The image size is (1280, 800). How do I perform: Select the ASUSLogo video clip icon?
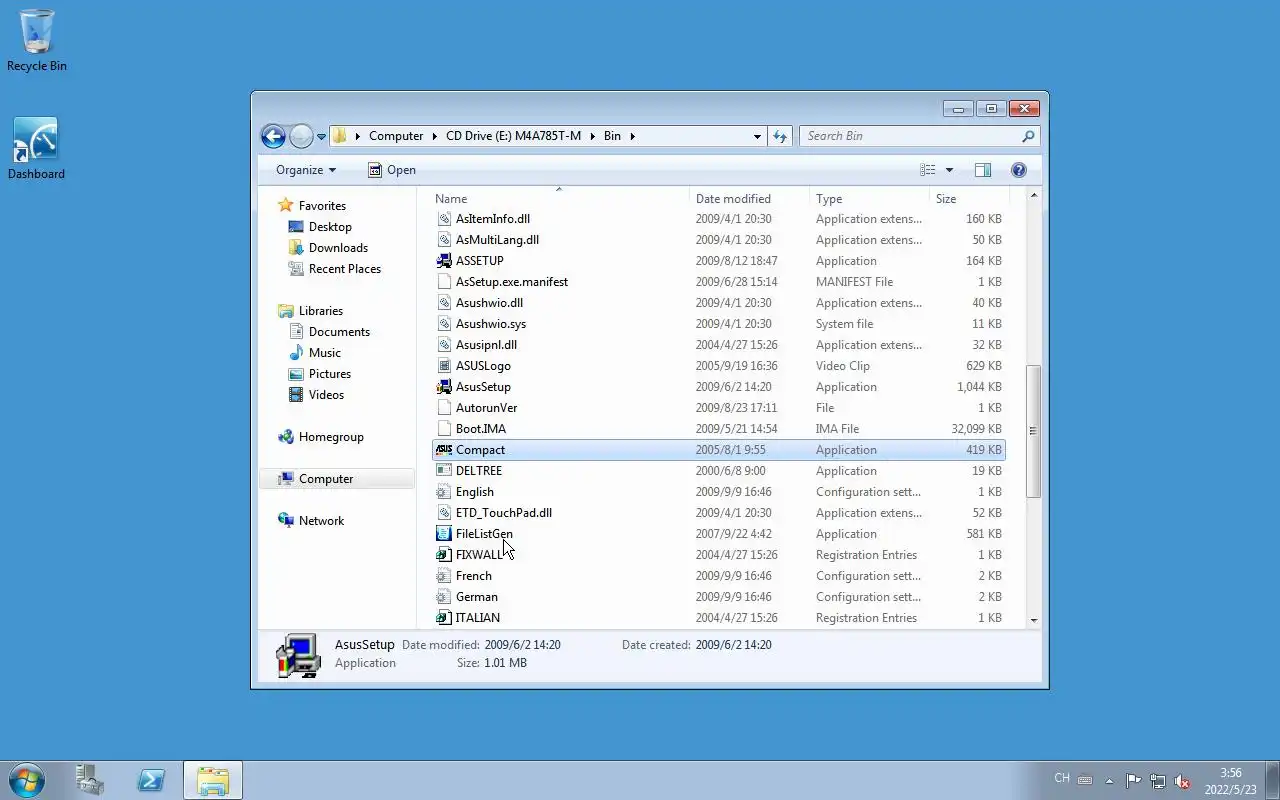pos(444,366)
